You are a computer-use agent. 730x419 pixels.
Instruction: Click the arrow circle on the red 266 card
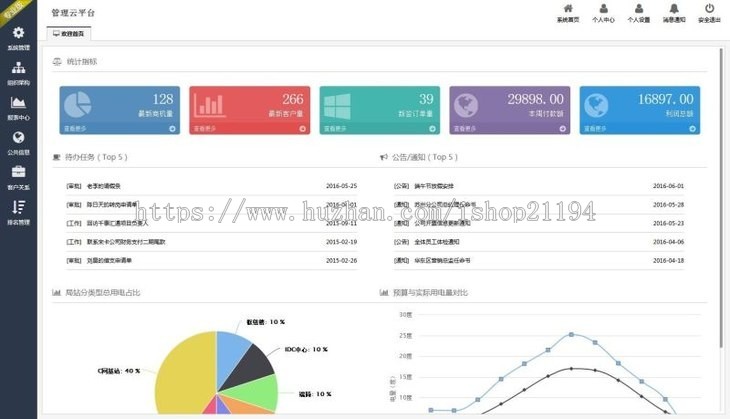(x=303, y=129)
